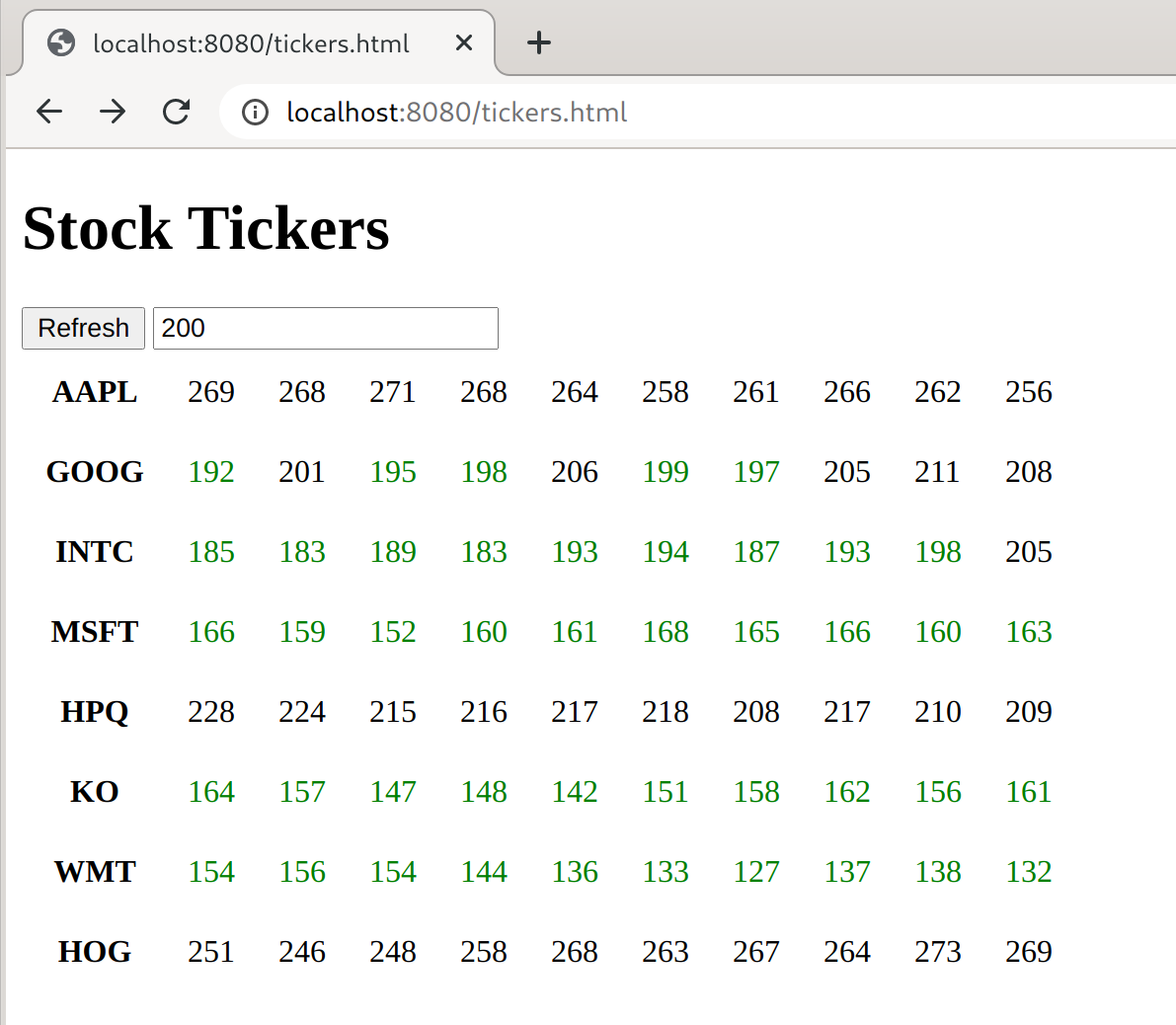Click WMT value 127
This screenshot has height=1025, width=1176.
756,871
